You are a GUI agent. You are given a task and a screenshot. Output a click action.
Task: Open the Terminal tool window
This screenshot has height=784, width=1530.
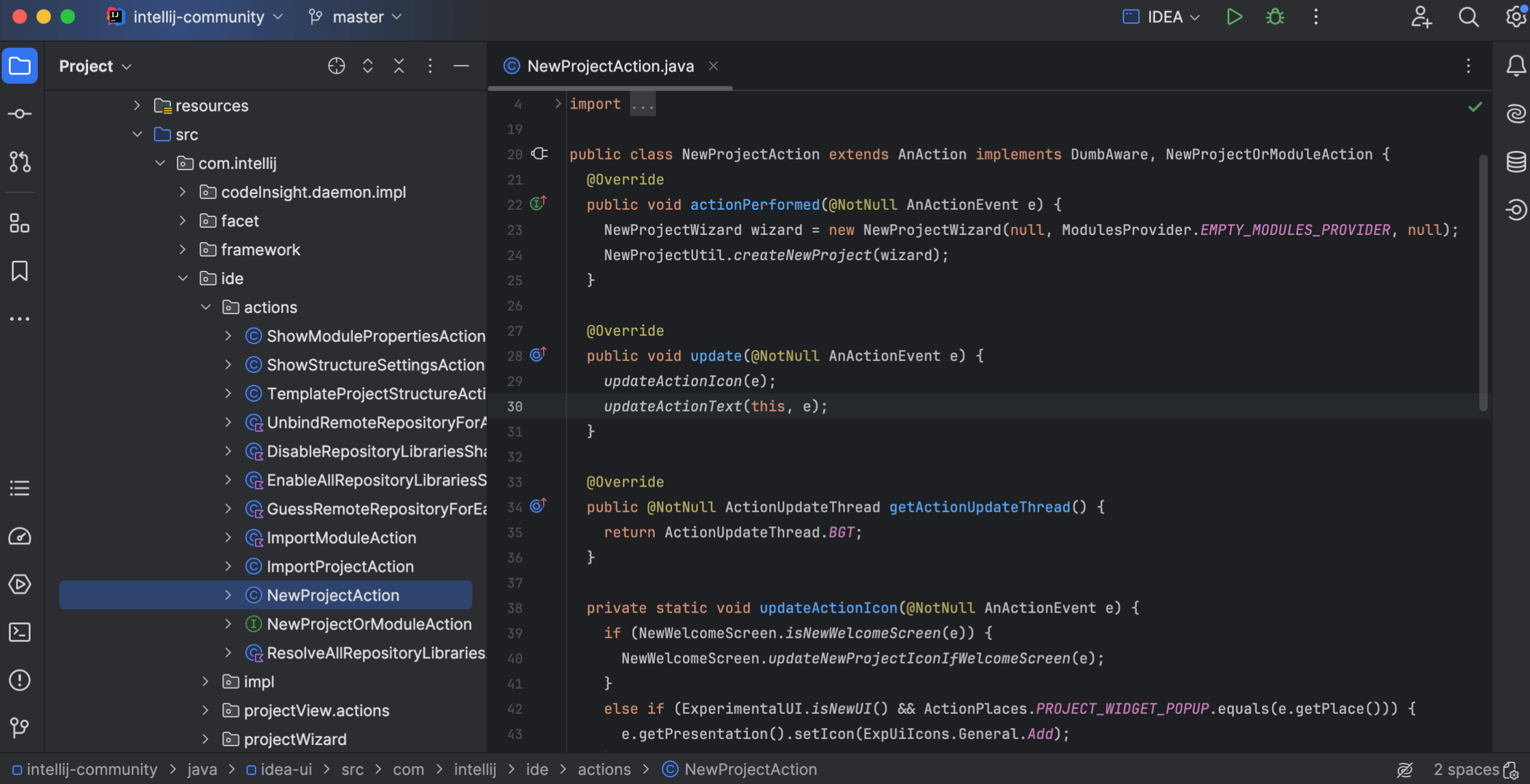click(20, 632)
